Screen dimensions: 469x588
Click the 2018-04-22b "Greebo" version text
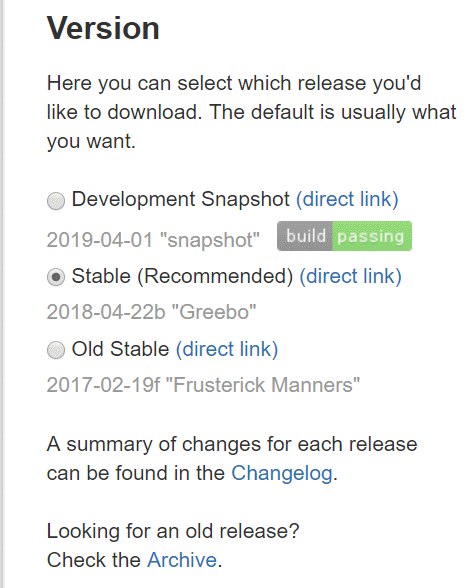tap(151, 312)
